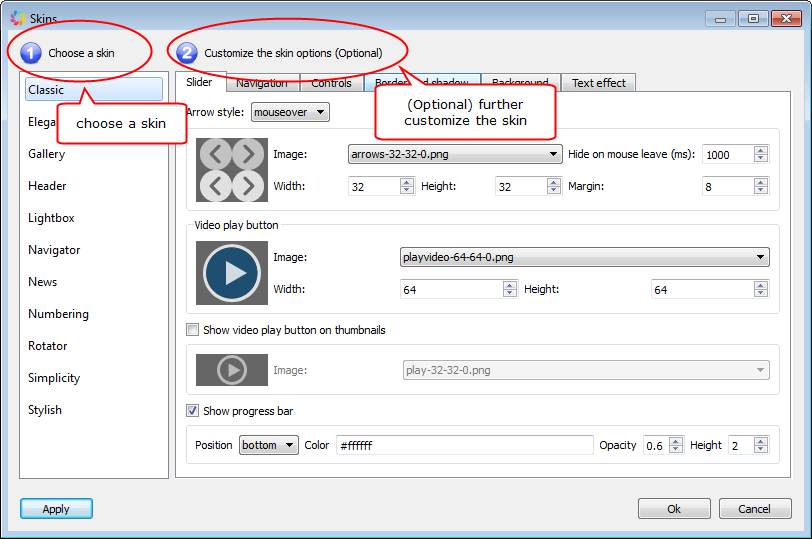Switch to the Controls tab
Image resolution: width=812 pixels, height=539 pixels.
331,83
